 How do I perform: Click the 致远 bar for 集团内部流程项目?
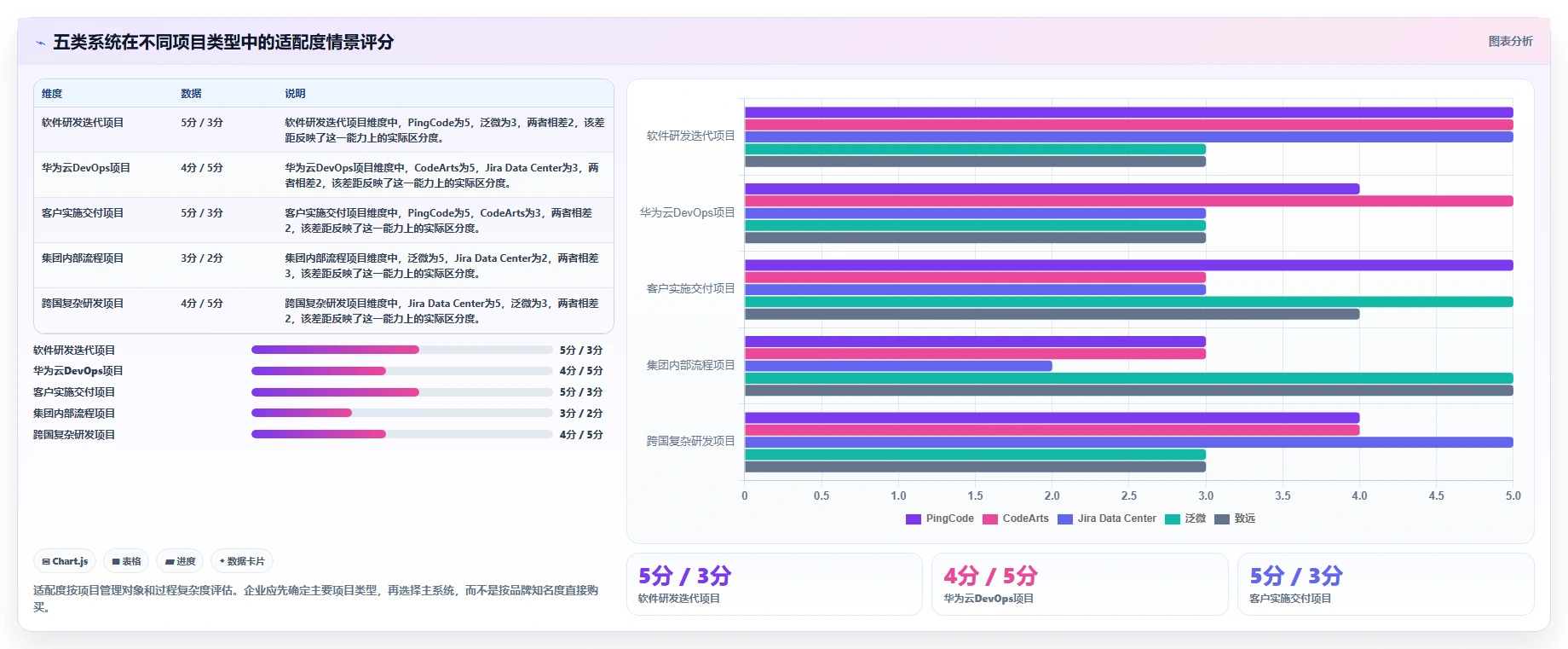[1129, 391]
